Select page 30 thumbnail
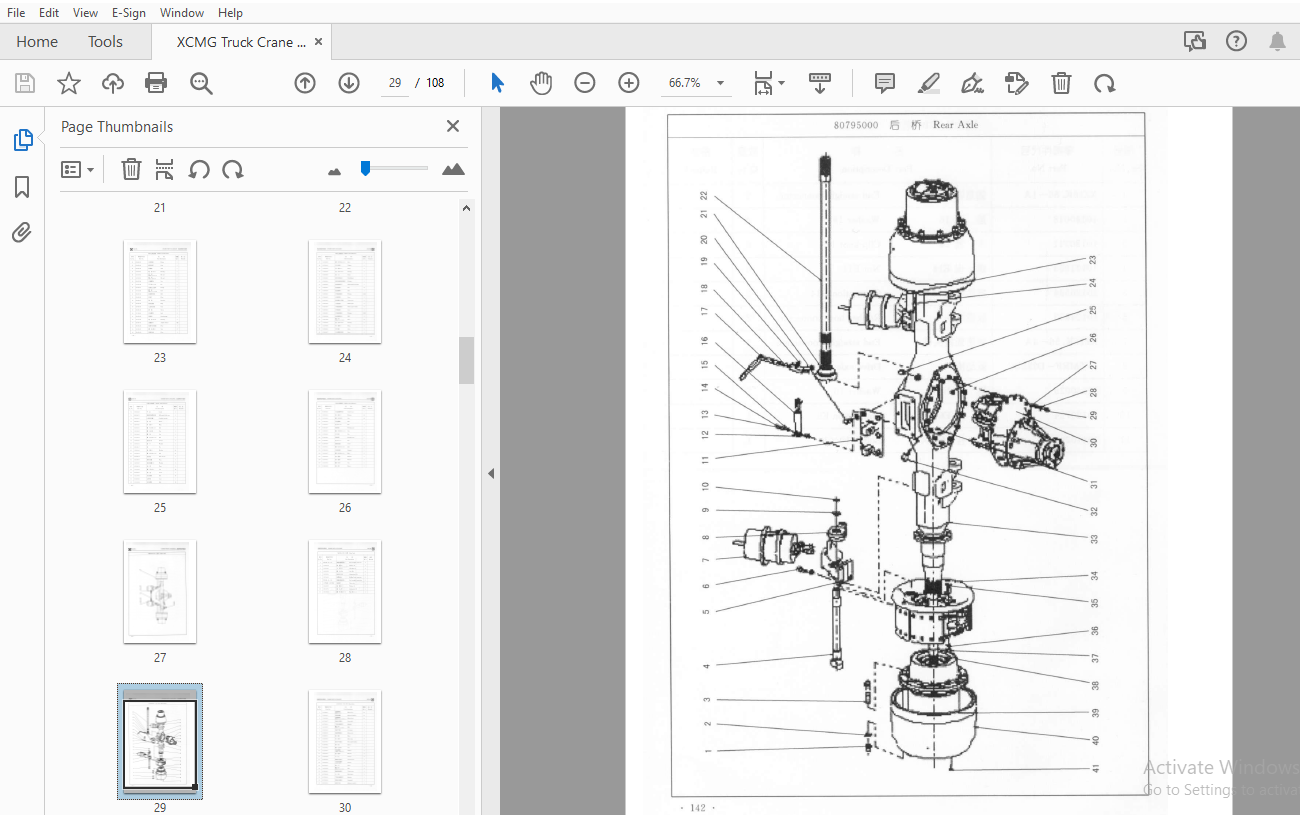The image size is (1300, 815). pos(345,741)
